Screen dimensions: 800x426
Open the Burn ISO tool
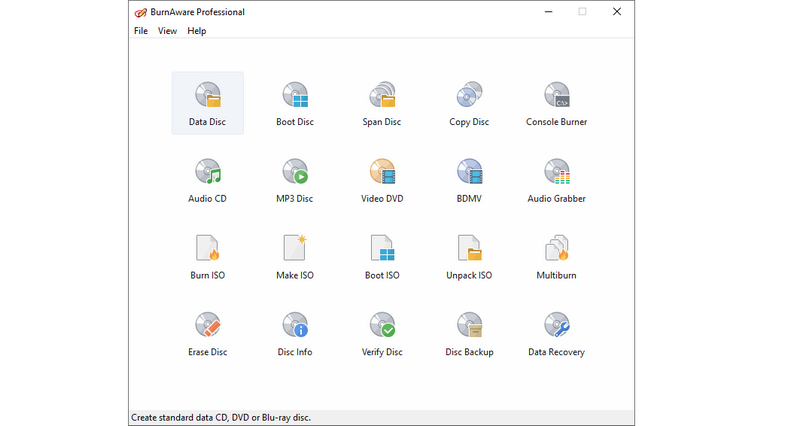coord(208,257)
